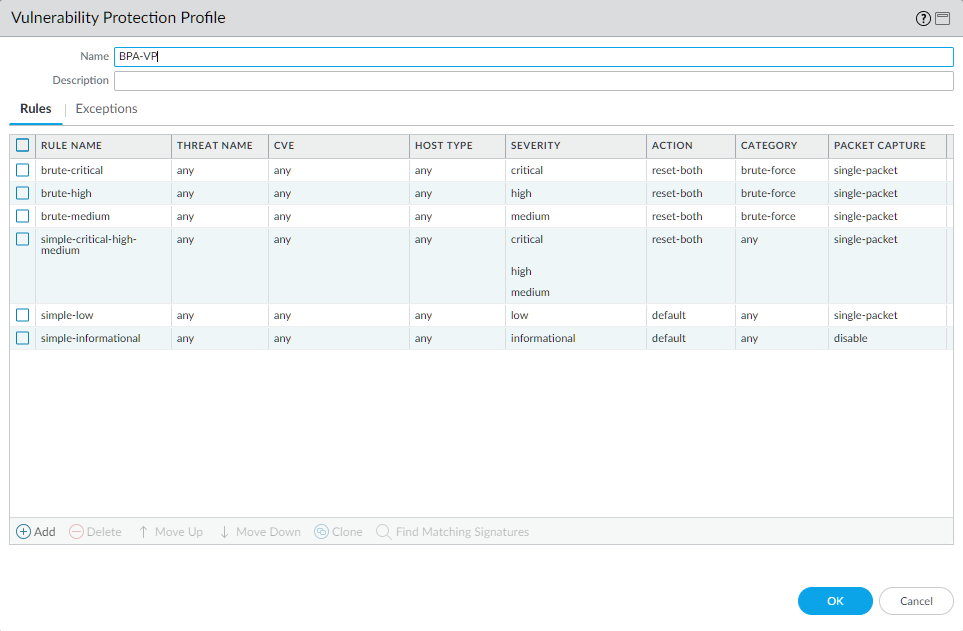Open the simple-informational rule name
This screenshot has height=631, width=963.
point(90,338)
